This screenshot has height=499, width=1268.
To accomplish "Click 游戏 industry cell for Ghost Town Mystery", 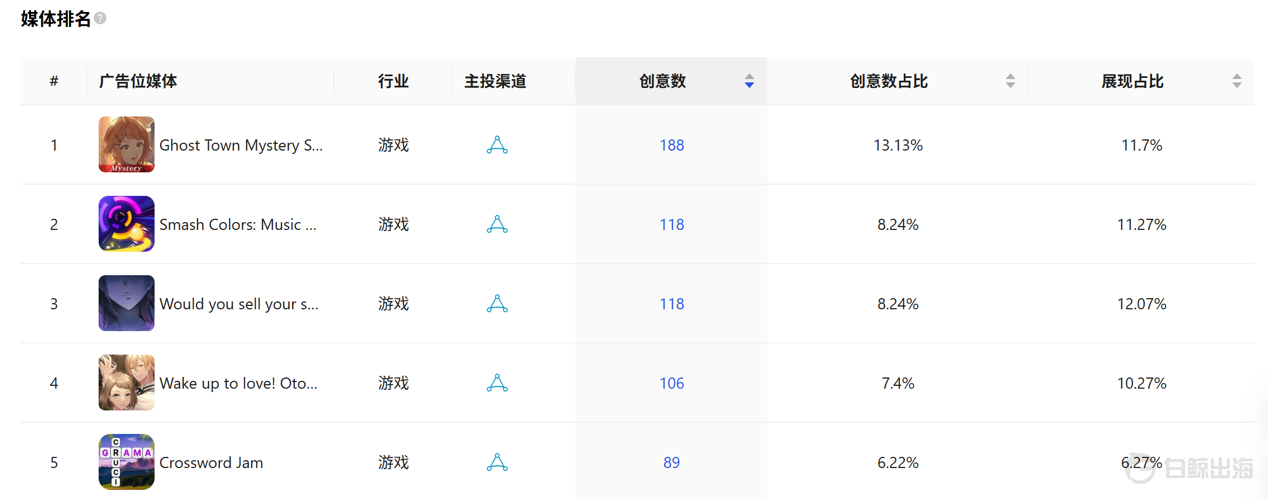I will pos(394,145).
